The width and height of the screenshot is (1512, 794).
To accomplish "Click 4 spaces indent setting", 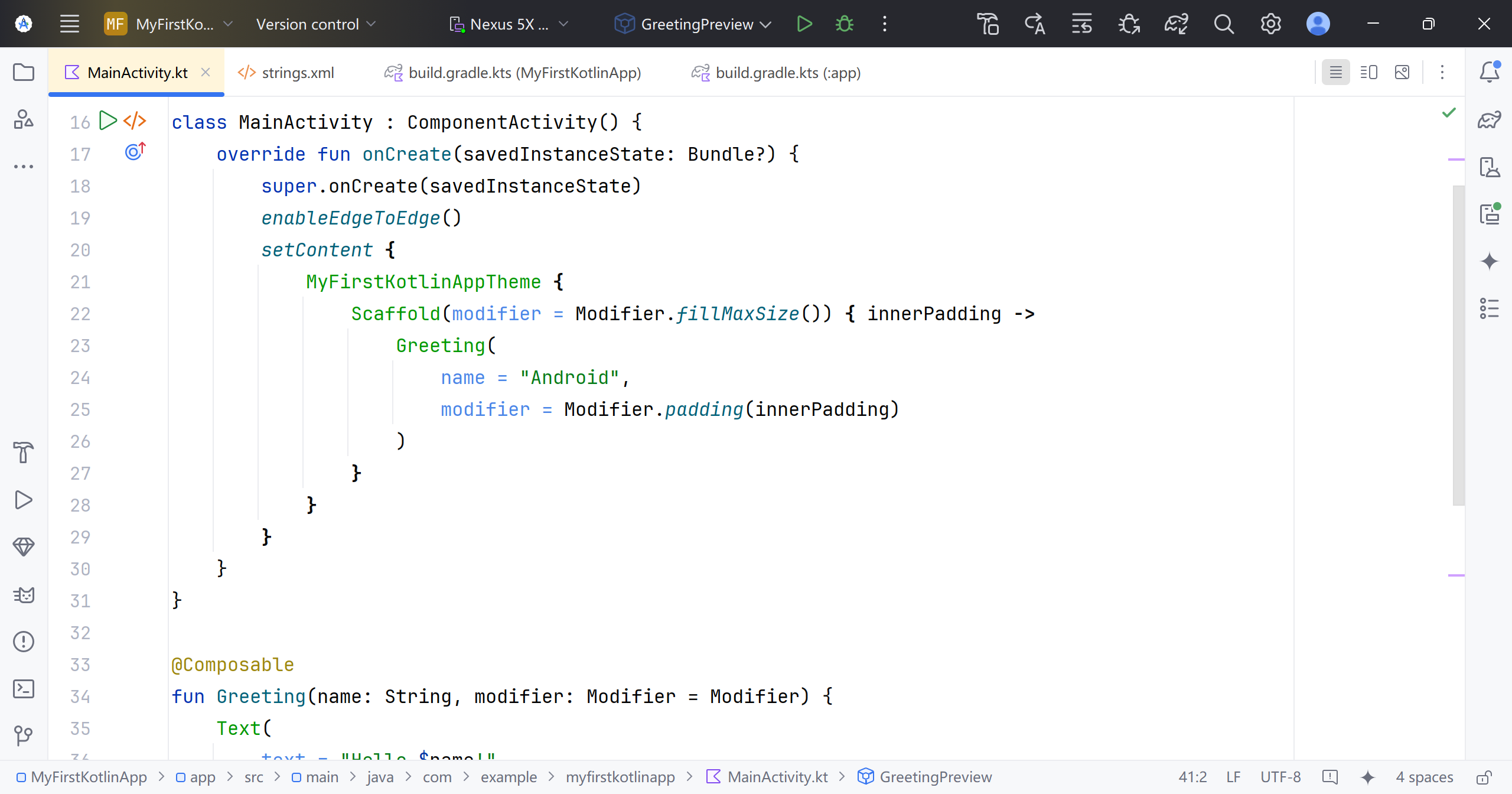I will tap(1424, 777).
